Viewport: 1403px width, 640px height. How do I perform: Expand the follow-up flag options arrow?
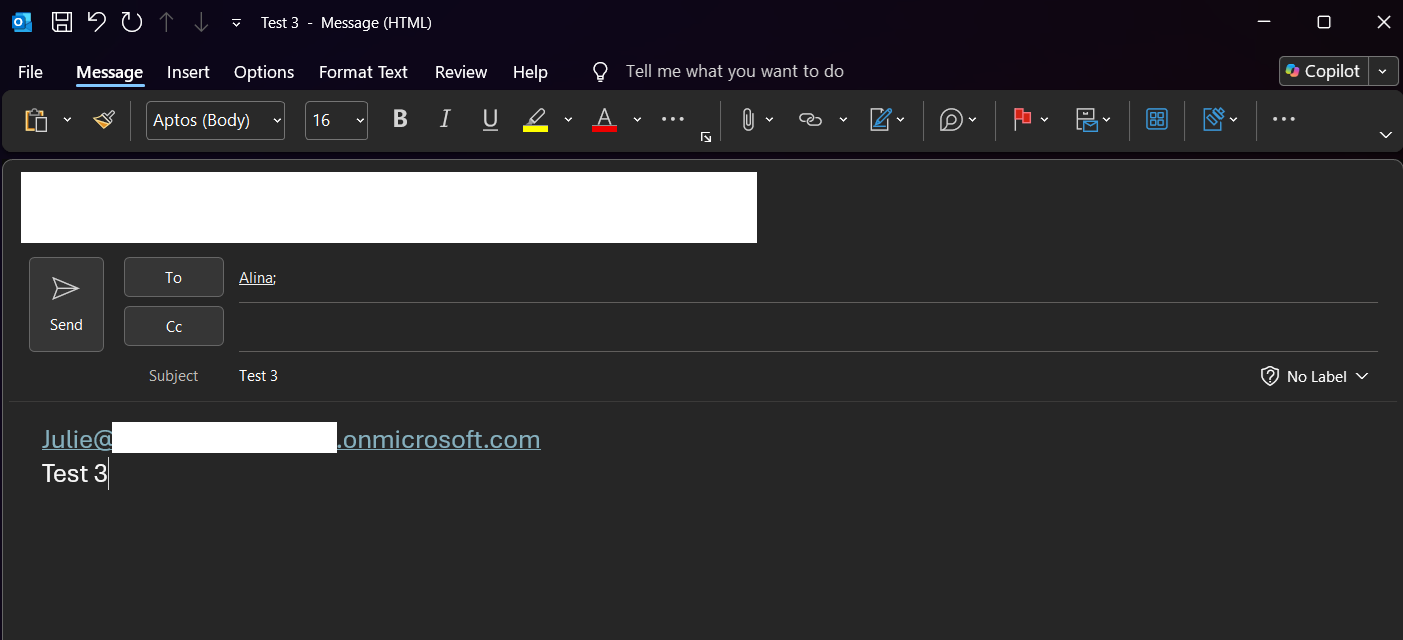[1045, 120]
